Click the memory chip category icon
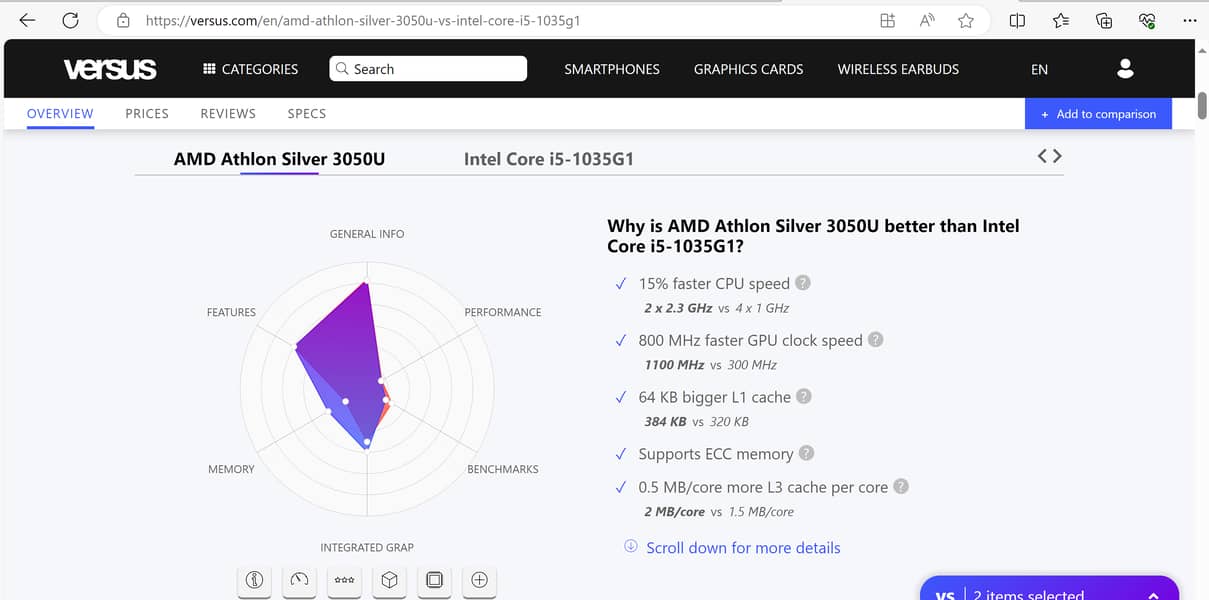This screenshot has width=1209, height=600. click(x=434, y=580)
